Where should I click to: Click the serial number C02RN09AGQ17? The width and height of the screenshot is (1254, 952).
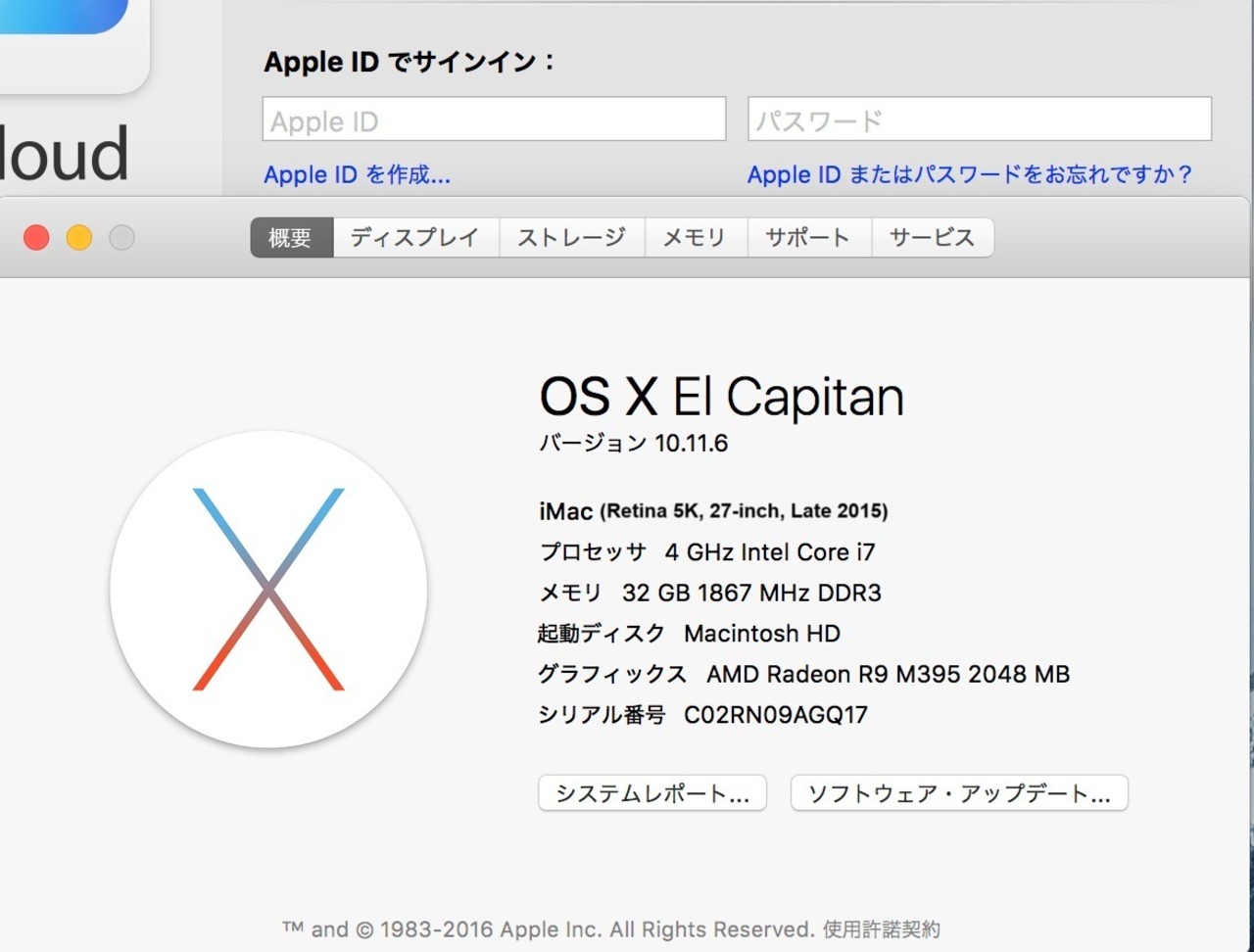point(776,715)
